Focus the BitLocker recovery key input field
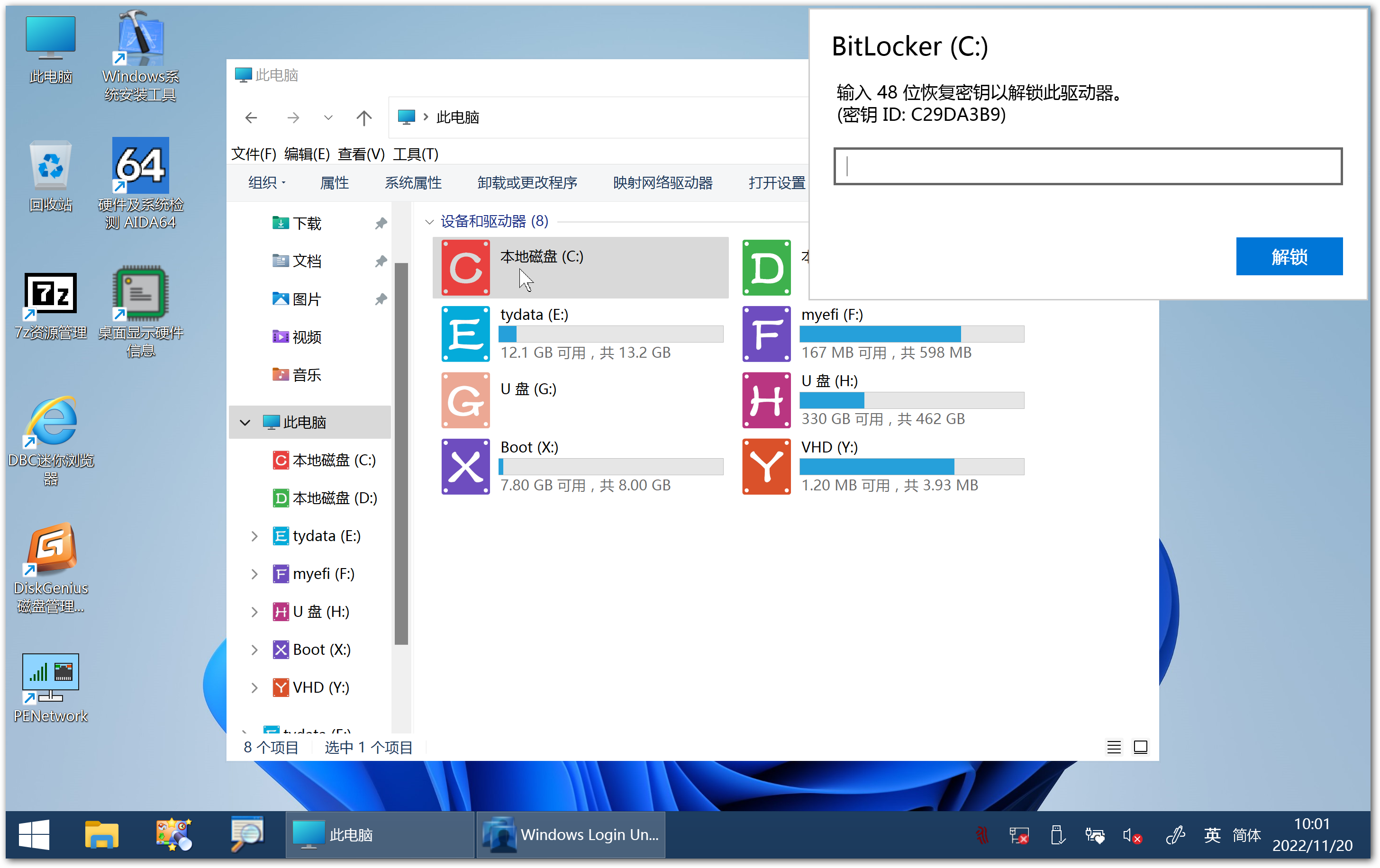This screenshot has height=868, width=1380. 1088,166
